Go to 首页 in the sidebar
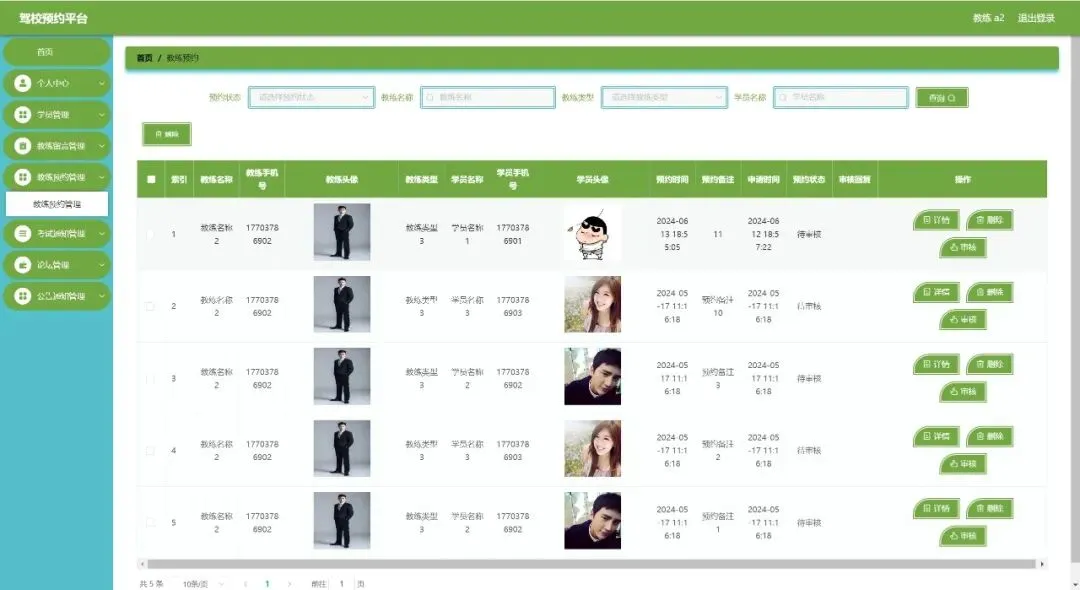 (x=56, y=52)
